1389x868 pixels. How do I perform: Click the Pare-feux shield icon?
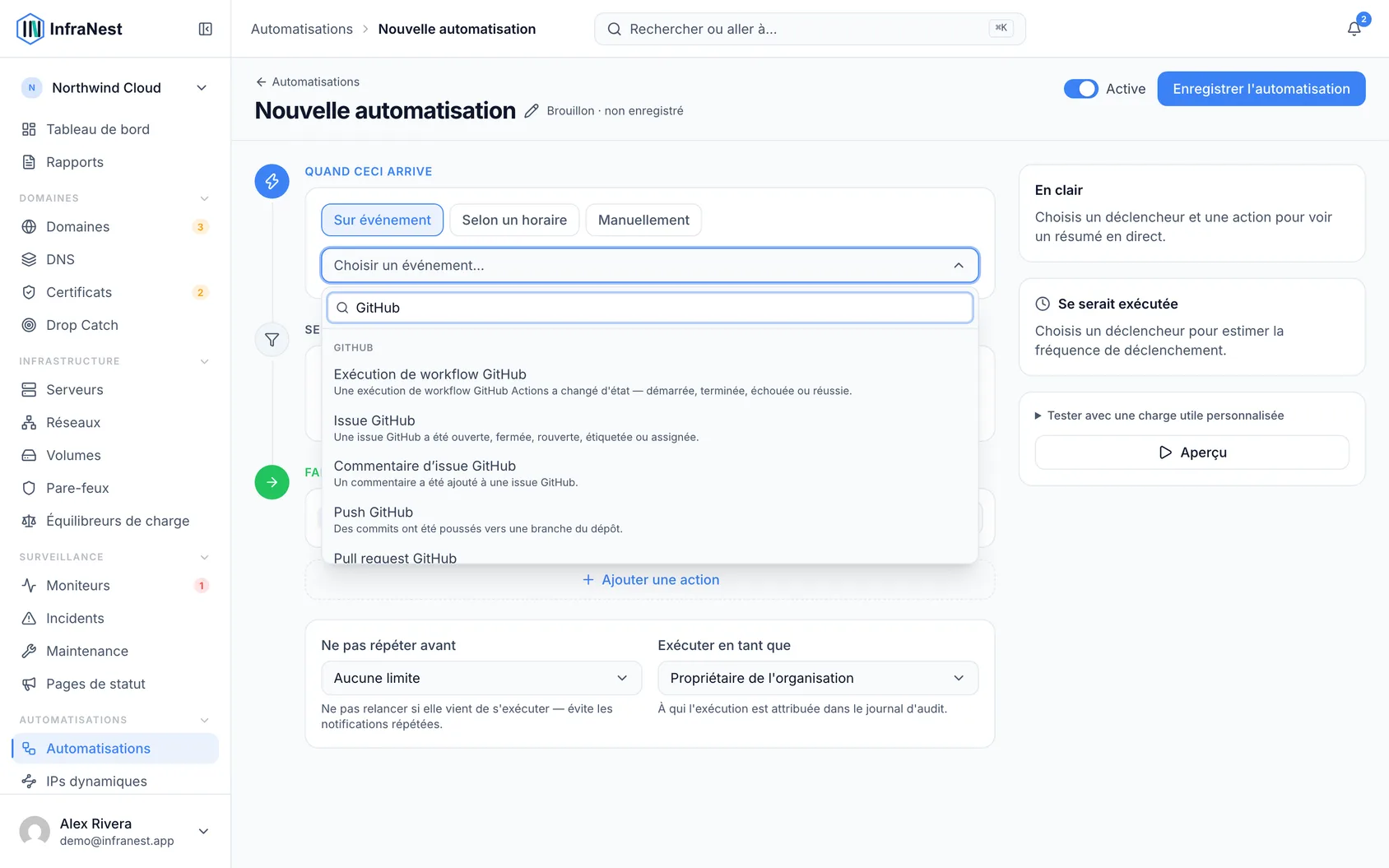point(29,488)
